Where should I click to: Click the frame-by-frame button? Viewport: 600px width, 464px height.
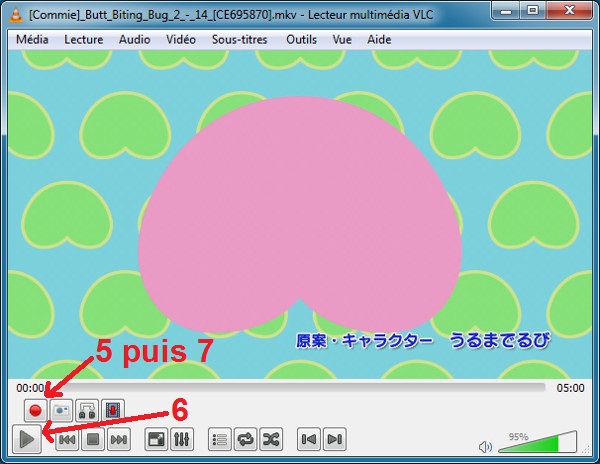click(x=113, y=410)
